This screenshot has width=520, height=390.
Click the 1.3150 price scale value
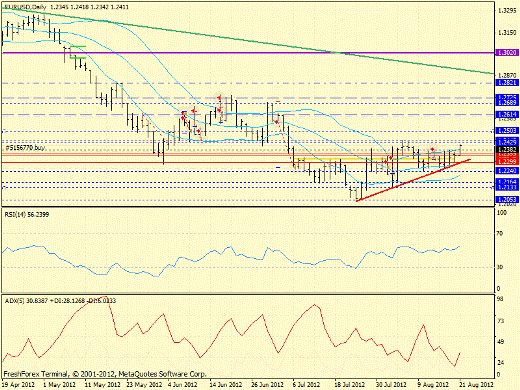pos(507,33)
